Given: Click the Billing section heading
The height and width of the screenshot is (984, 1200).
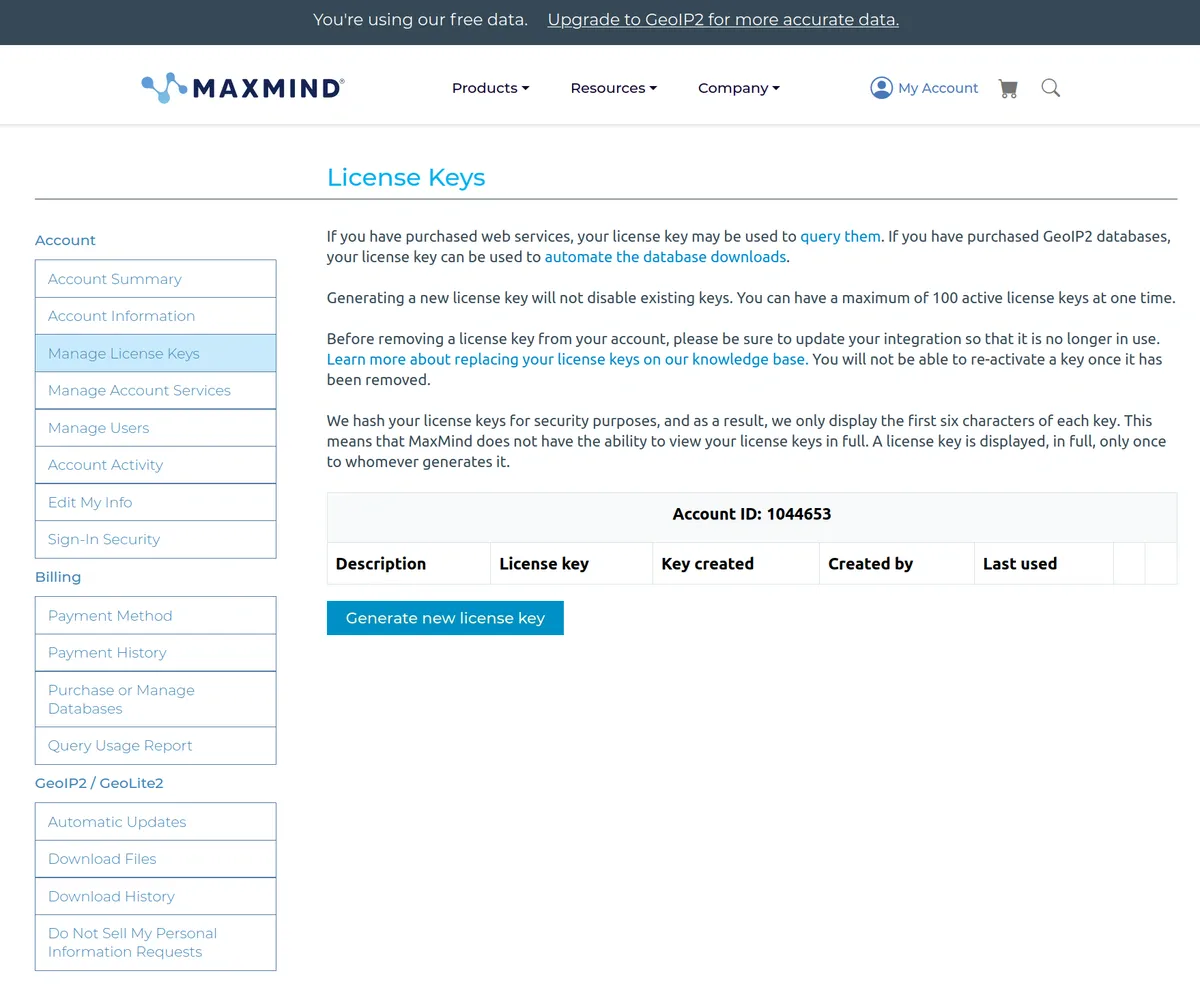Looking at the screenshot, I should [58, 577].
